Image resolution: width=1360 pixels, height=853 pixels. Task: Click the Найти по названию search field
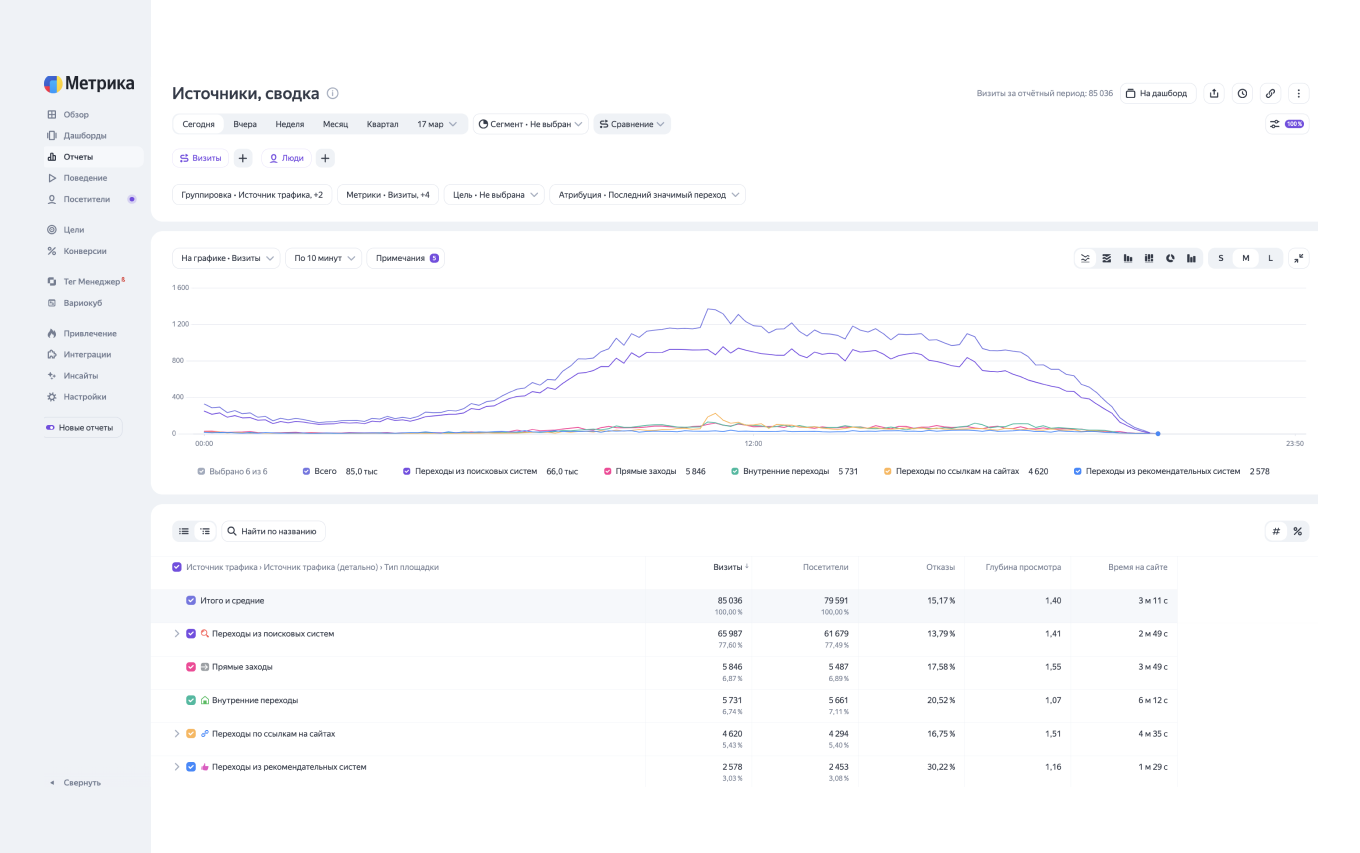(x=273, y=531)
